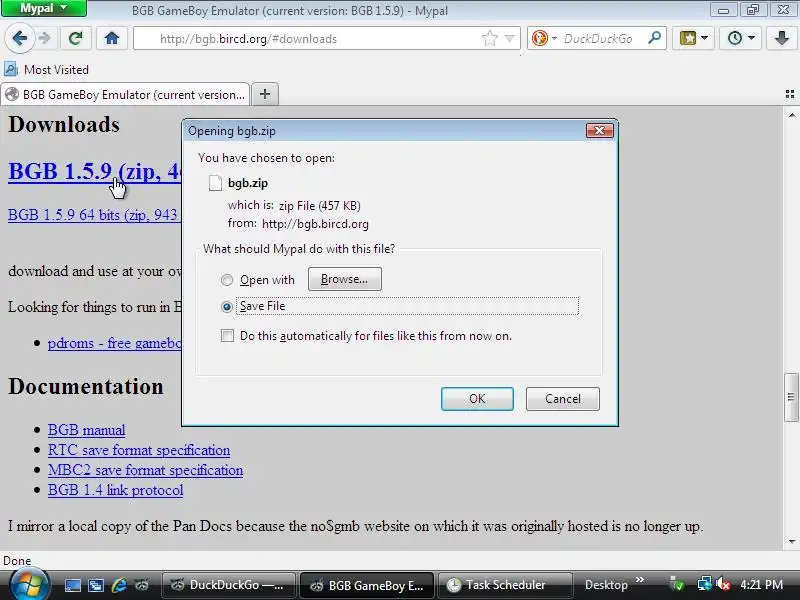Viewport: 800px width, 600px height.
Task: Click the BGB 1.5.9 64 bits link
Action: (94, 215)
